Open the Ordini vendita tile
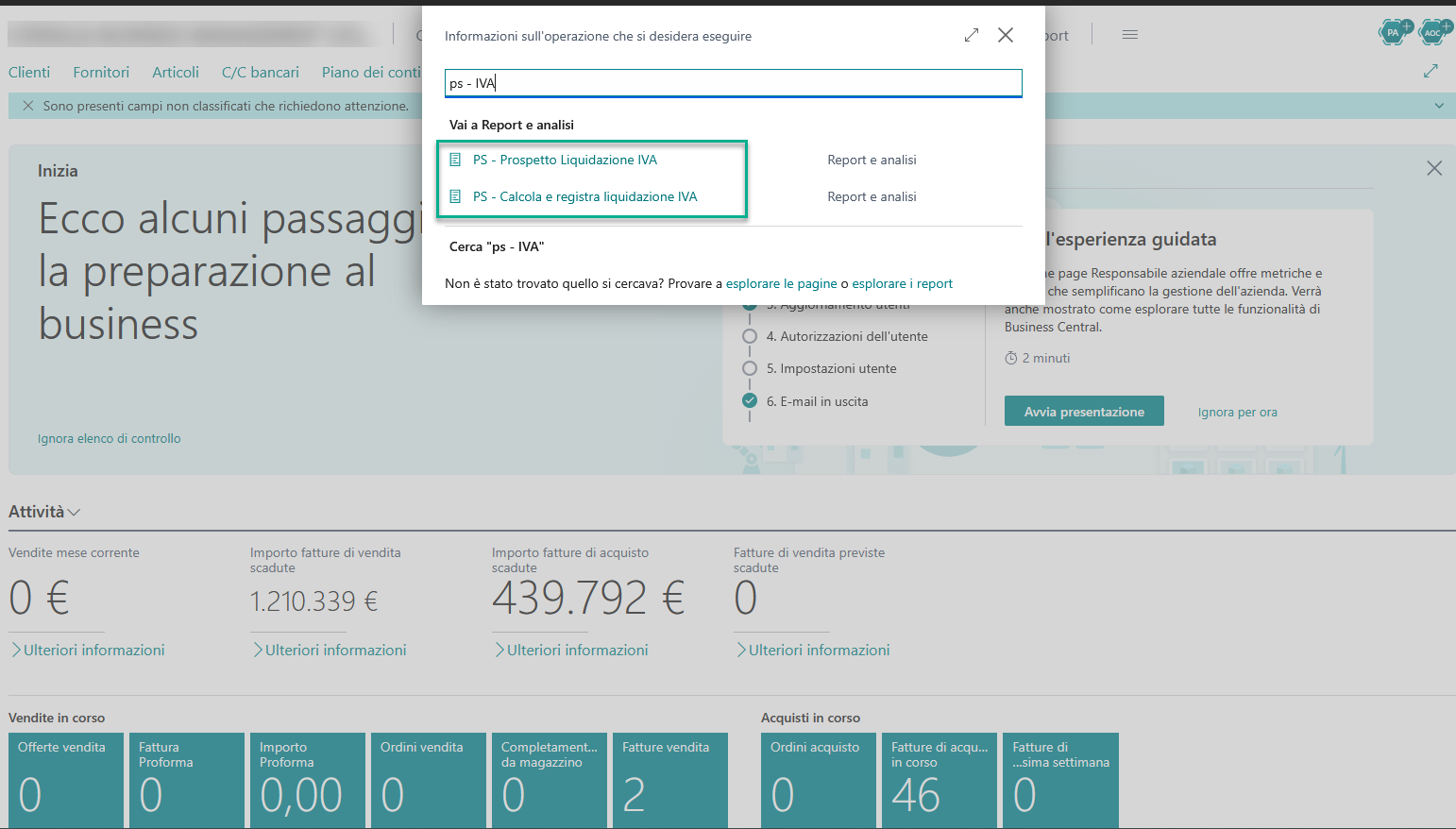Screen dimensions: 1456x829 coord(429,781)
